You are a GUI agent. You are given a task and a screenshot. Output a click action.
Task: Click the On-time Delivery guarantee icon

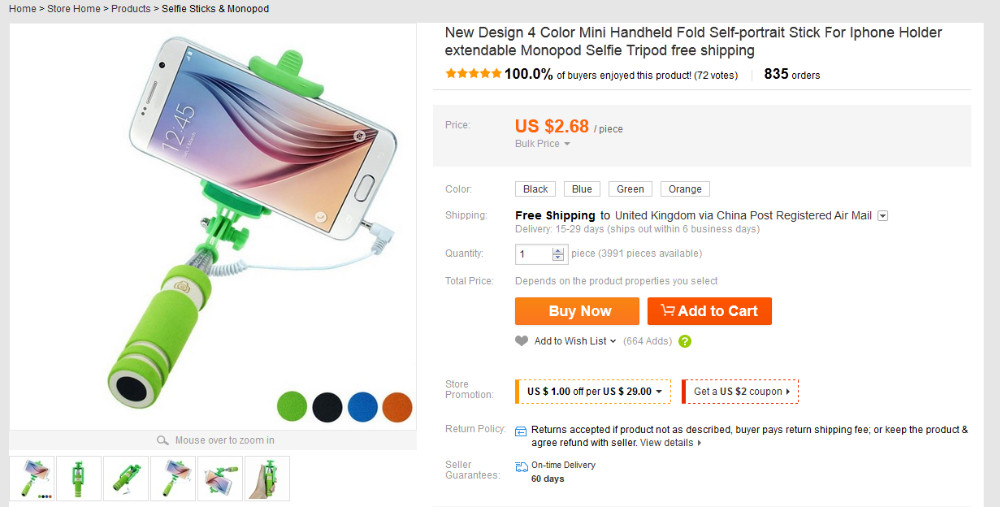[x=521, y=466]
